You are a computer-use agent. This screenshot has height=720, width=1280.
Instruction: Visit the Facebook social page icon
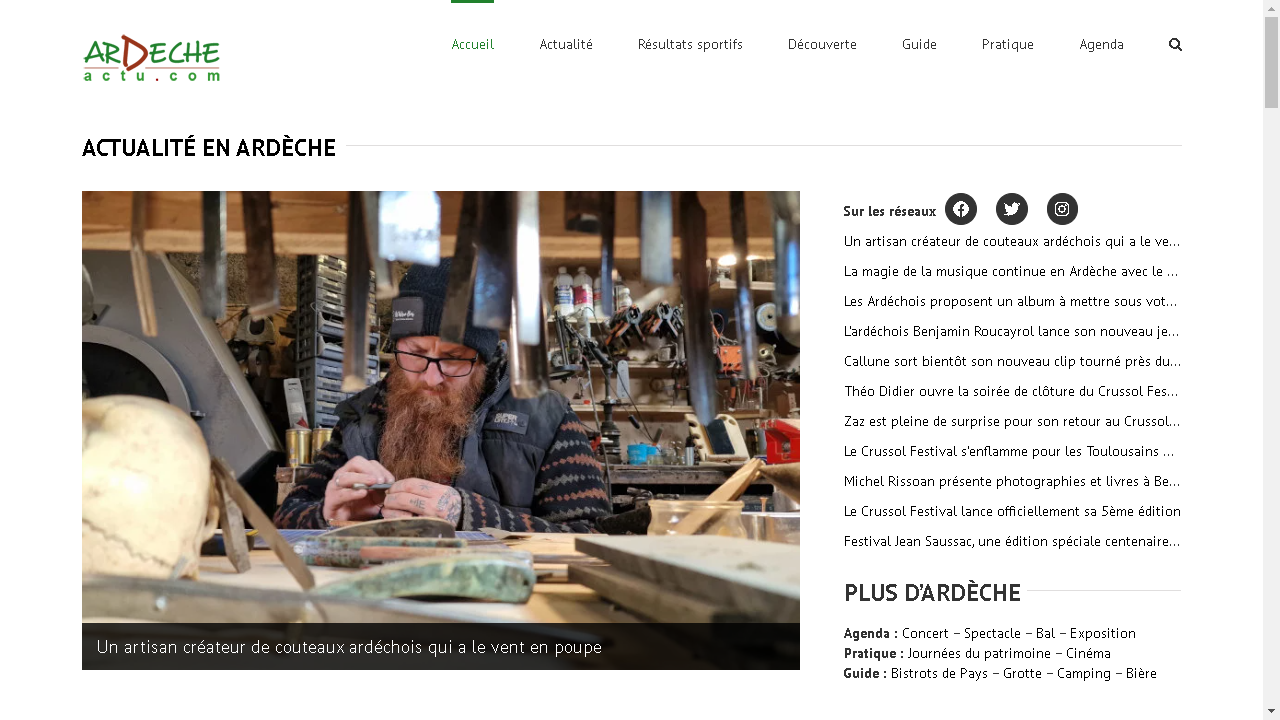[x=961, y=209]
